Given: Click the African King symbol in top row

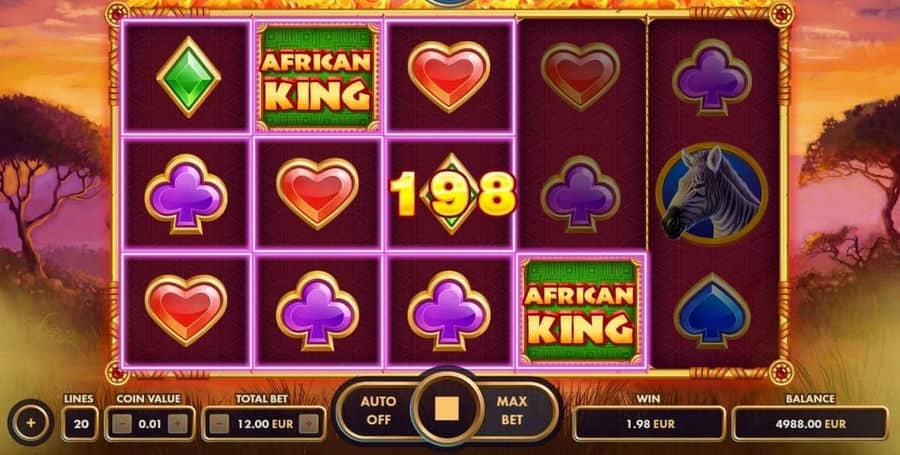Looking at the screenshot, I should coord(317,77).
